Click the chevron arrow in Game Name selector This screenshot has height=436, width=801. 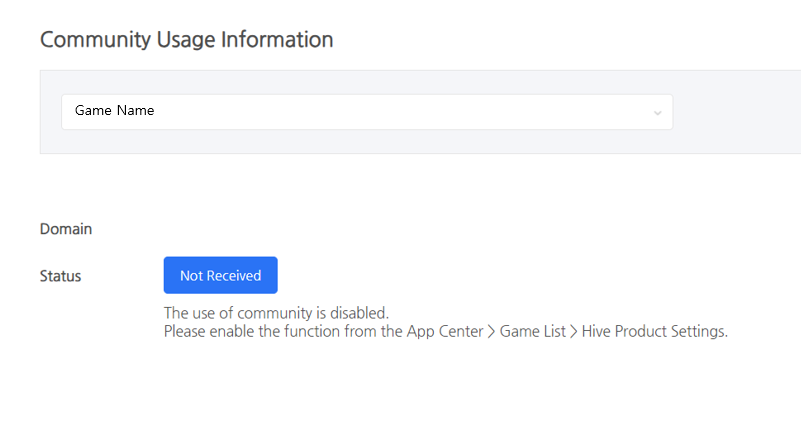pos(657,113)
